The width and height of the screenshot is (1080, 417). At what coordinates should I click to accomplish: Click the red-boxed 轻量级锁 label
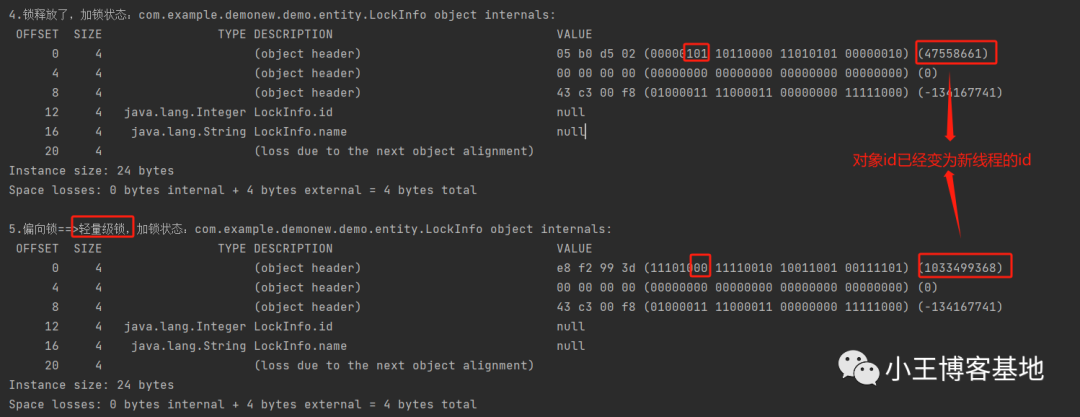[102, 229]
